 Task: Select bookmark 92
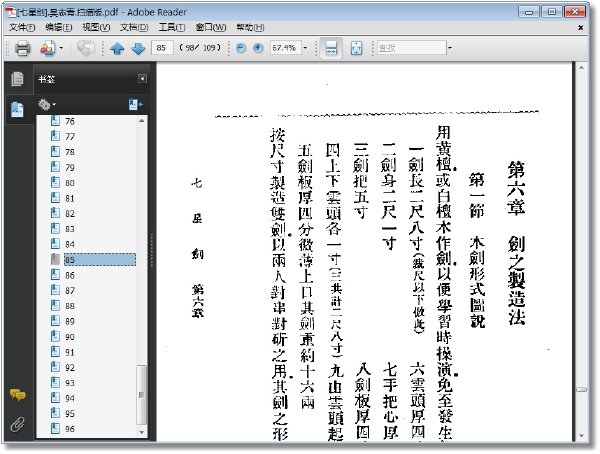pyautogui.click(x=70, y=367)
